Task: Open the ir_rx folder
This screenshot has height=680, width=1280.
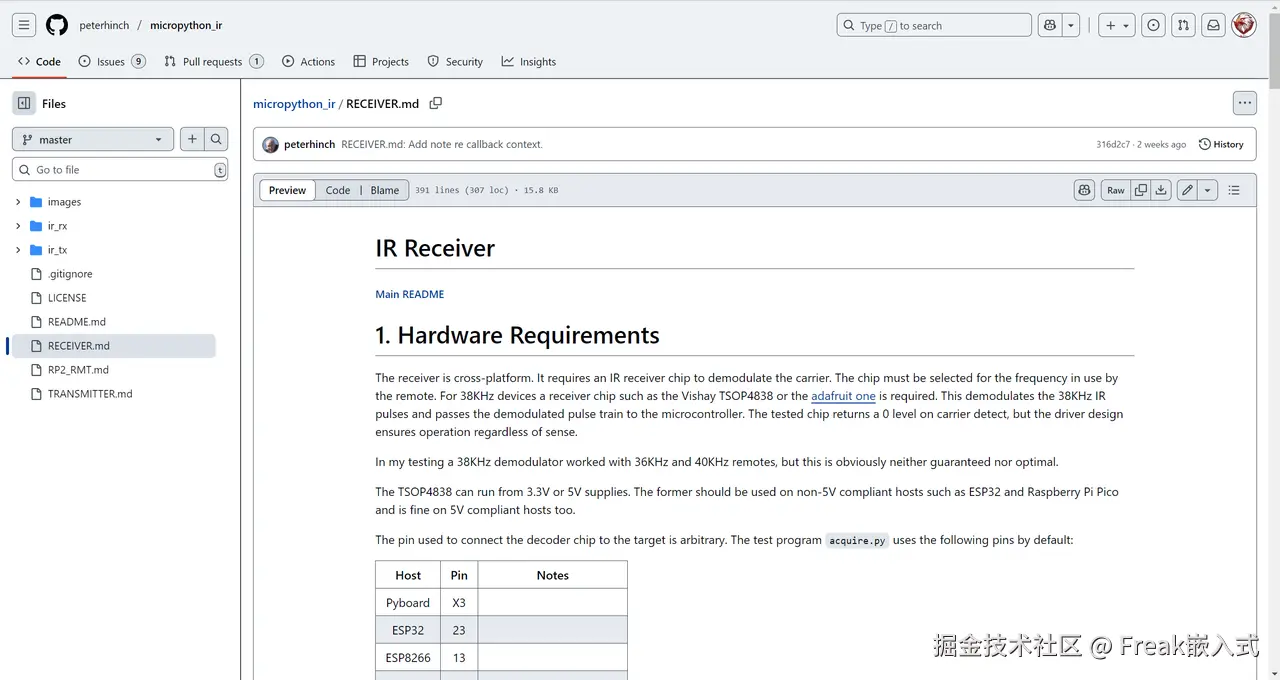Action: click(57, 226)
